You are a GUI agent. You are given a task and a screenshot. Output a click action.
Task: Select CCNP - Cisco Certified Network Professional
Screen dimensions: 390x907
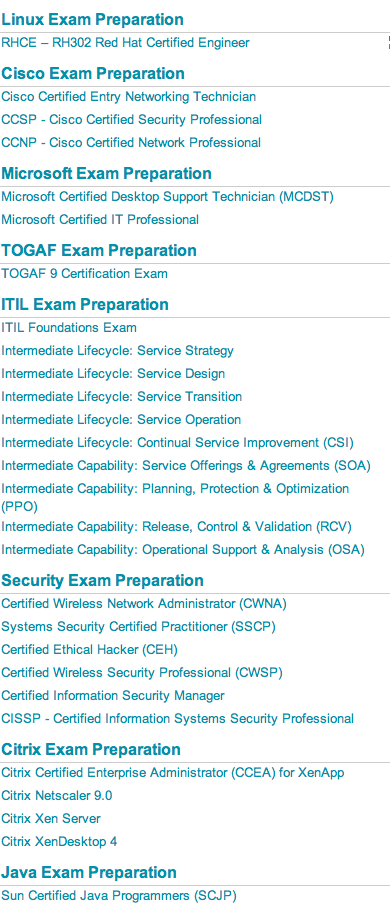131,143
